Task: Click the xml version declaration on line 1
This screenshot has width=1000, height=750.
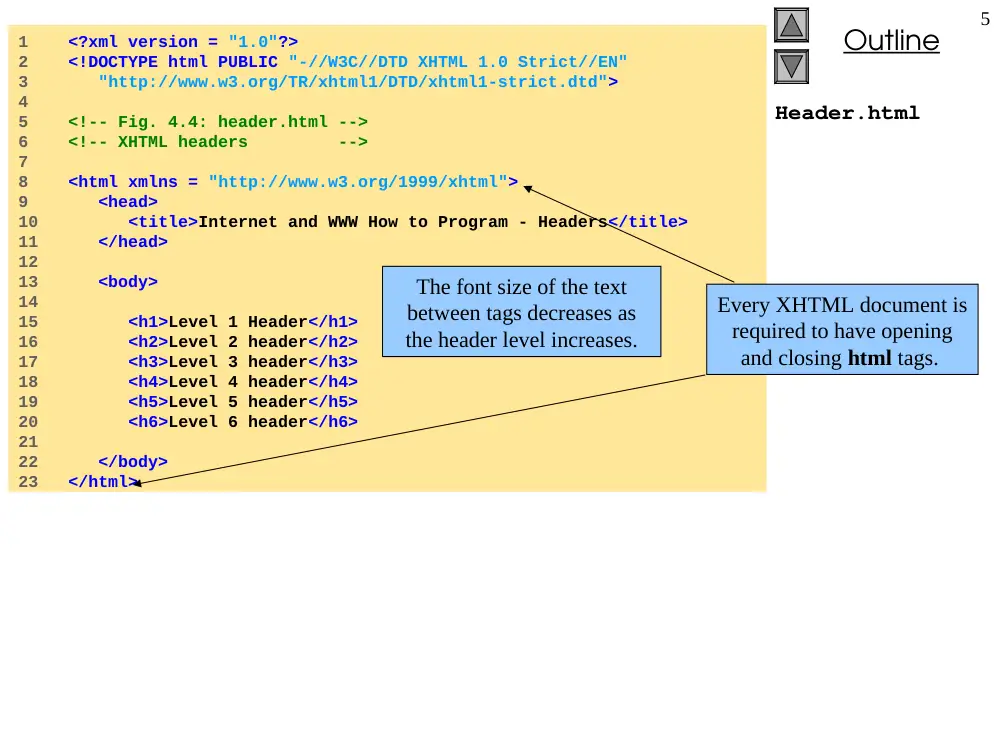Action: pyautogui.click(x=183, y=42)
